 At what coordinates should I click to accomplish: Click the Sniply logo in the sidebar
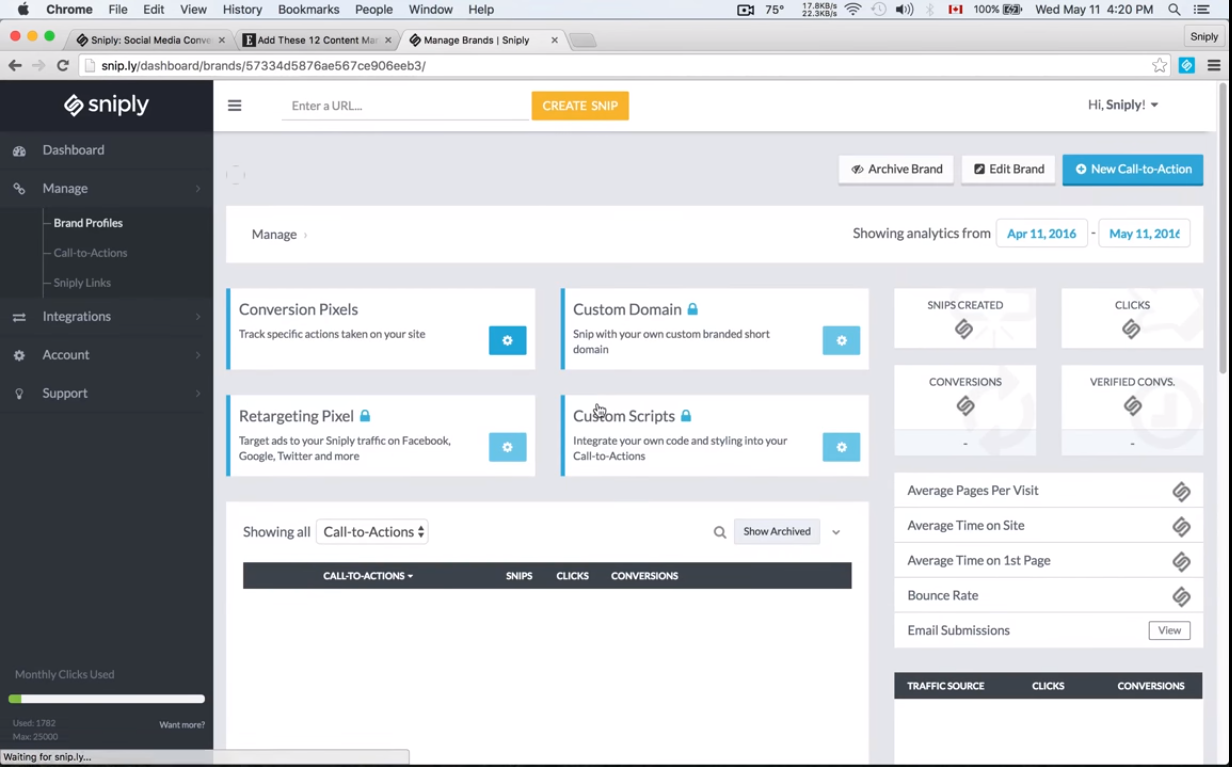[x=107, y=104]
